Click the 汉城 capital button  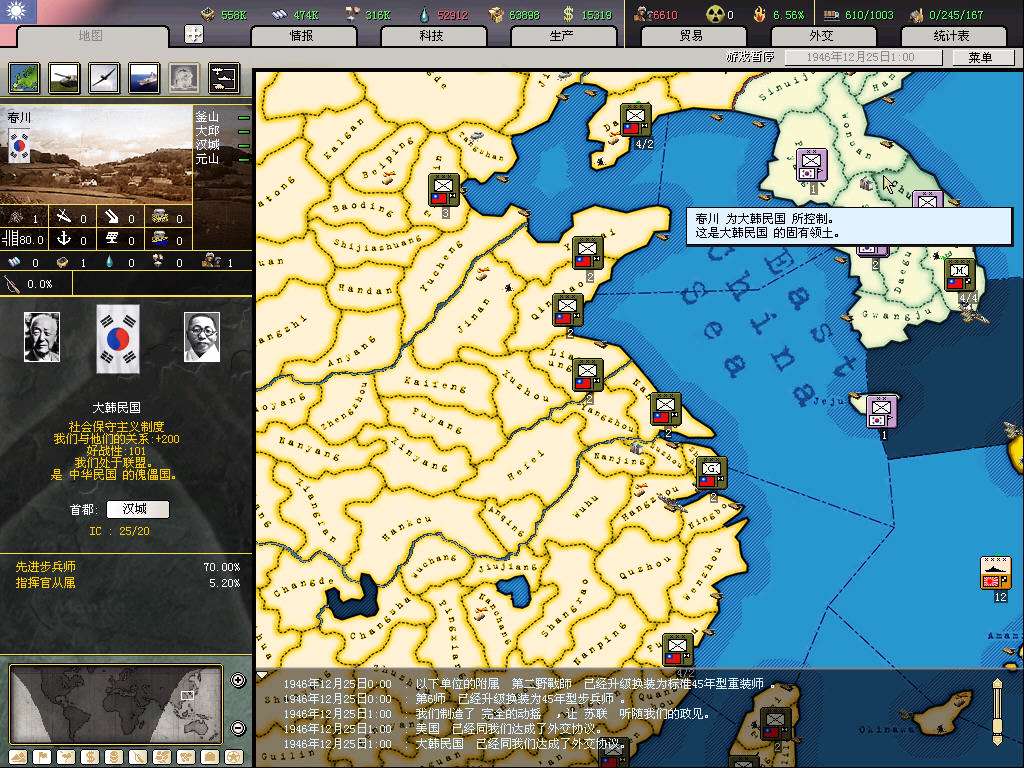(137, 509)
